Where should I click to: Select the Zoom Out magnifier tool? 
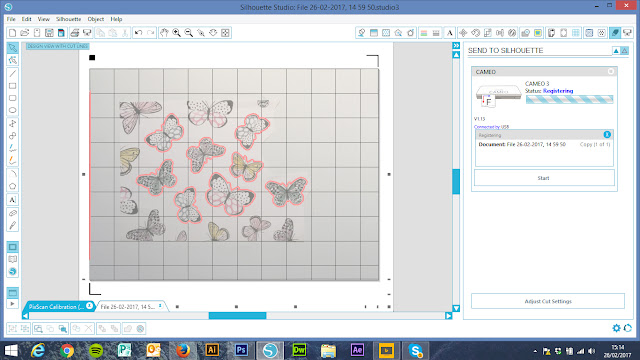coord(189,33)
